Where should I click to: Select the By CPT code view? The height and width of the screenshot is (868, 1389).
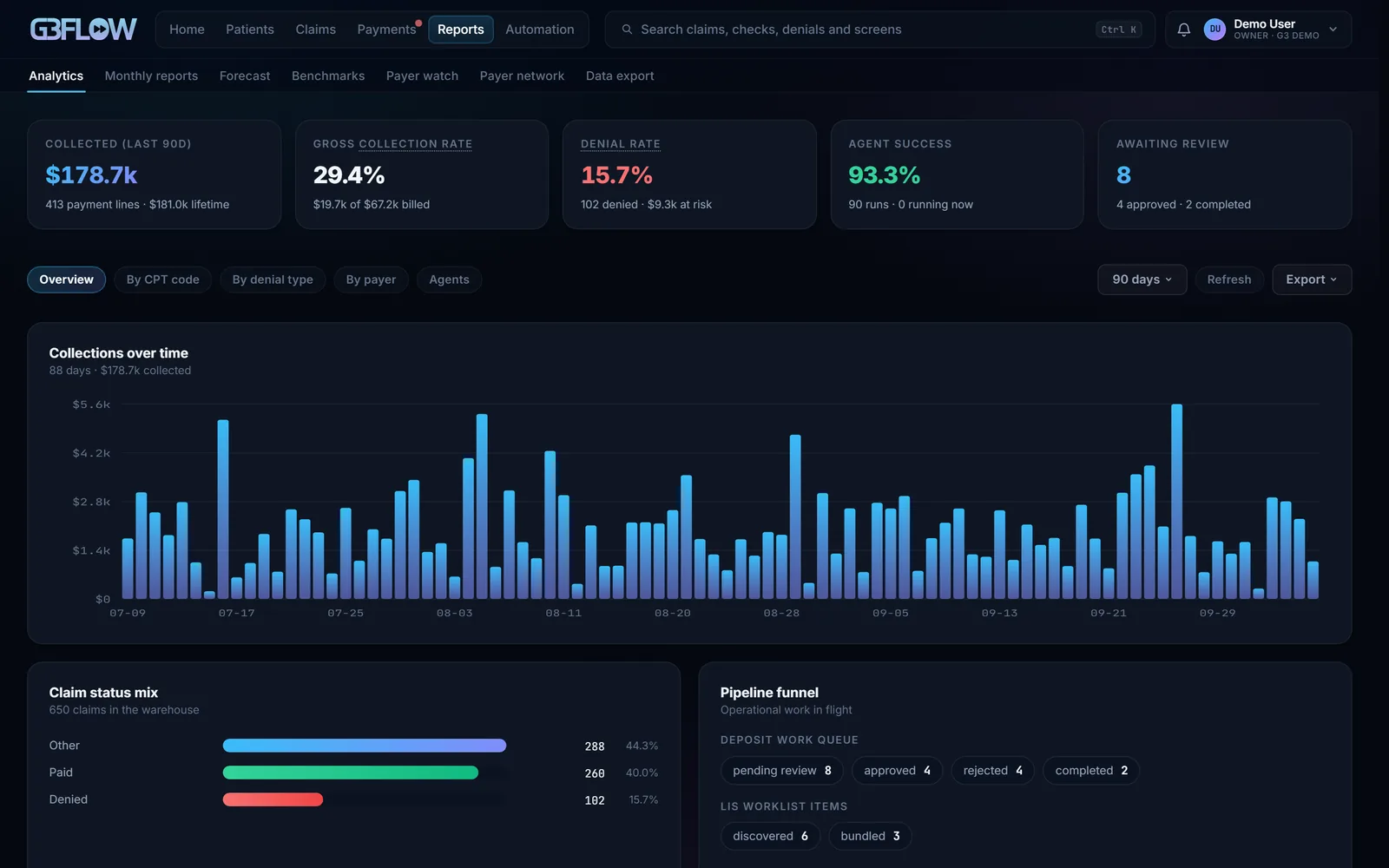tap(163, 279)
